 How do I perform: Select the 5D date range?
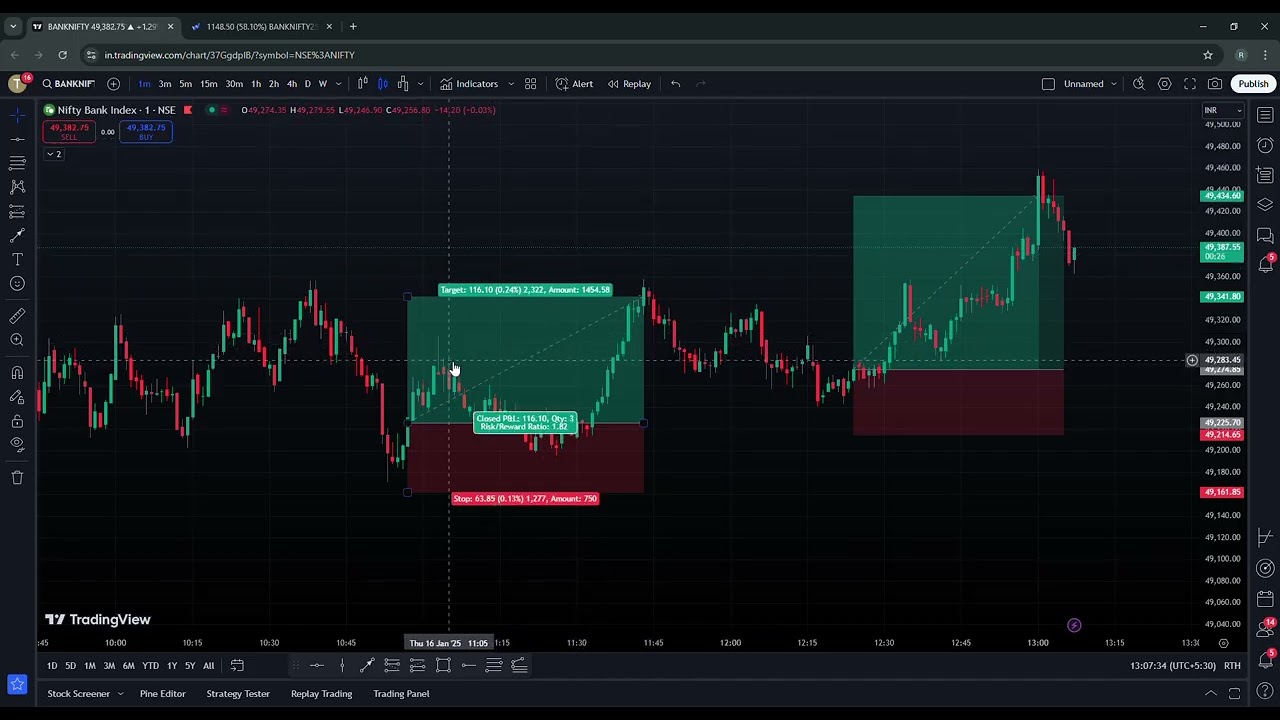click(x=70, y=666)
